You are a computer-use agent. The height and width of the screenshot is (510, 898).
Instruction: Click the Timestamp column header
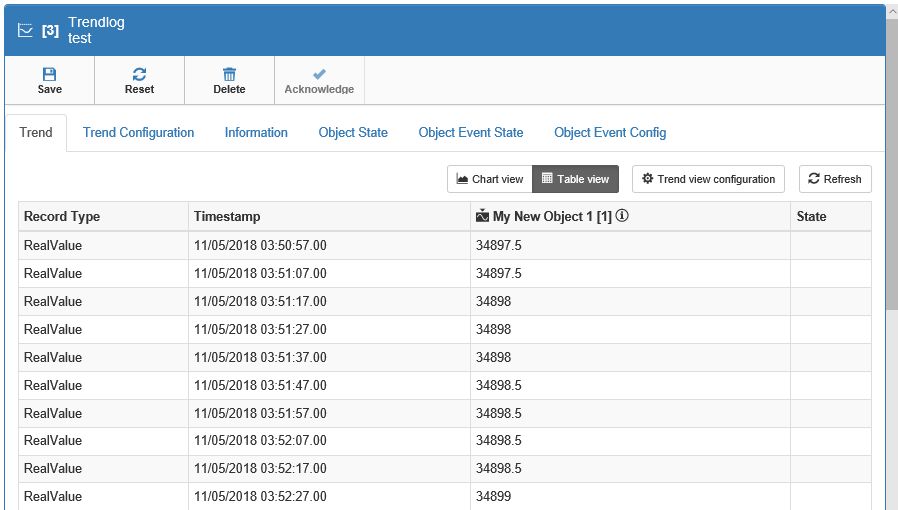(227, 216)
